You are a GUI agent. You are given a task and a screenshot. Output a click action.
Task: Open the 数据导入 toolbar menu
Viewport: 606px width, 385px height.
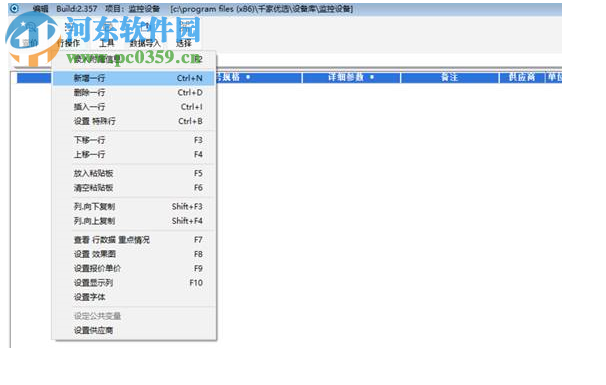point(145,43)
